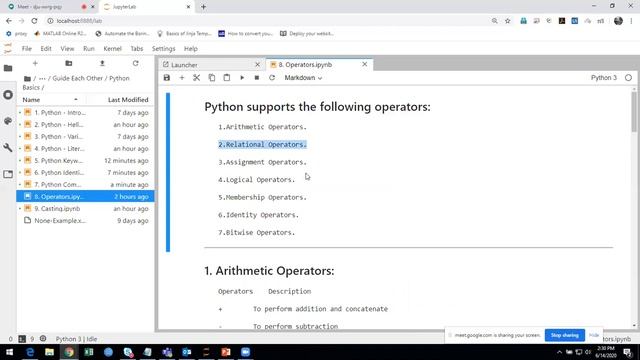
Task: Select file 3. Python - Vari...
Action: pos(85,136)
